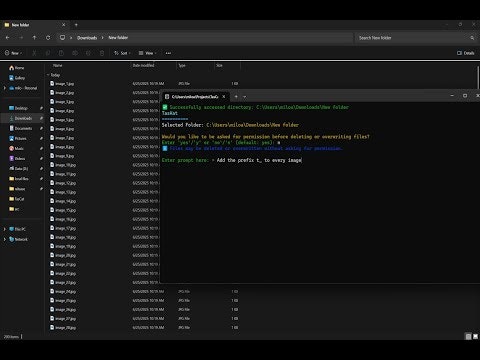Go forward in File Explorer

point(21,38)
